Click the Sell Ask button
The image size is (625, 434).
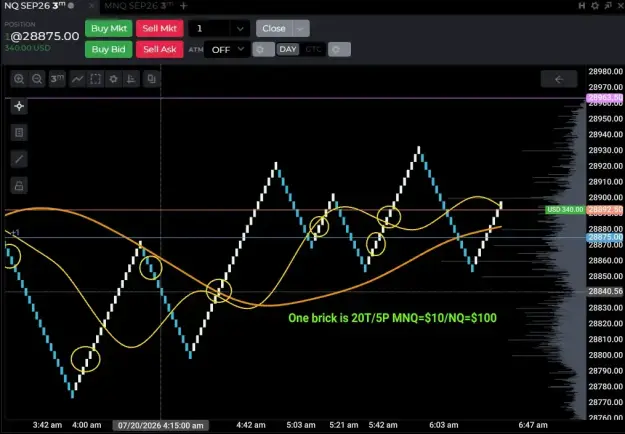(x=159, y=49)
